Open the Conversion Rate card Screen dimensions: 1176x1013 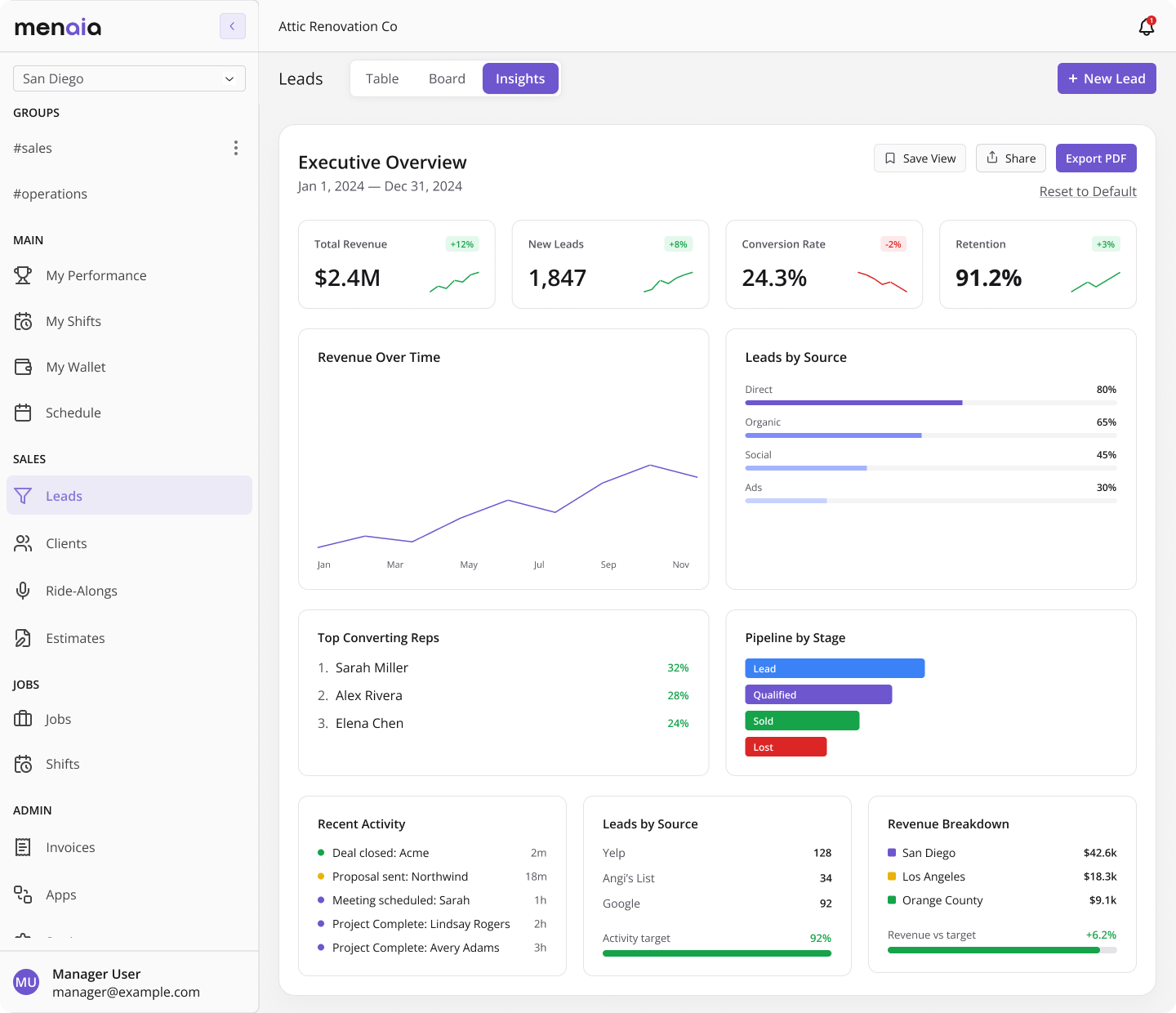pos(824,264)
